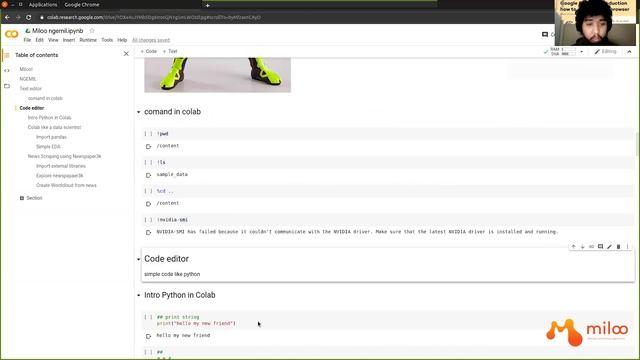Star the Miloo ngemil.ipynb notebook
Viewport: 640px width, 360px height.
[92, 31]
